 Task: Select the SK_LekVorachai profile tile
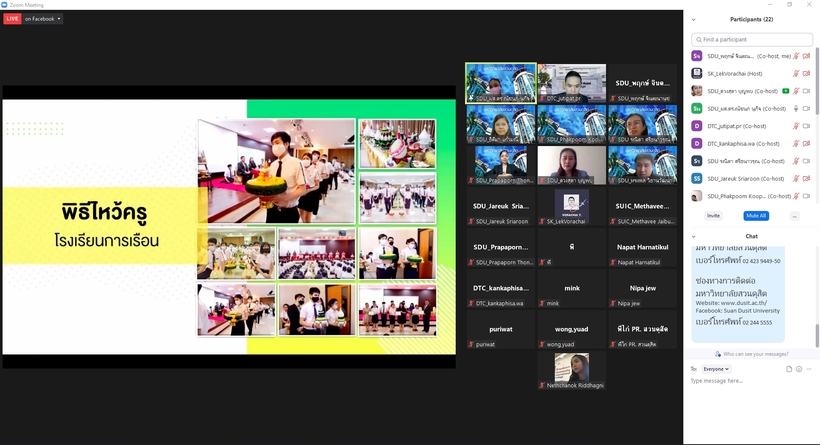[572, 206]
